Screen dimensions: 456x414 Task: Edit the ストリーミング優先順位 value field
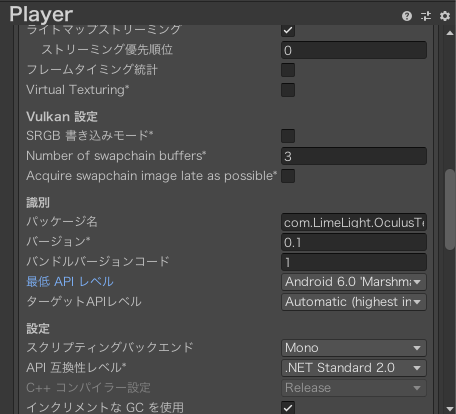click(x=354, y=50)
